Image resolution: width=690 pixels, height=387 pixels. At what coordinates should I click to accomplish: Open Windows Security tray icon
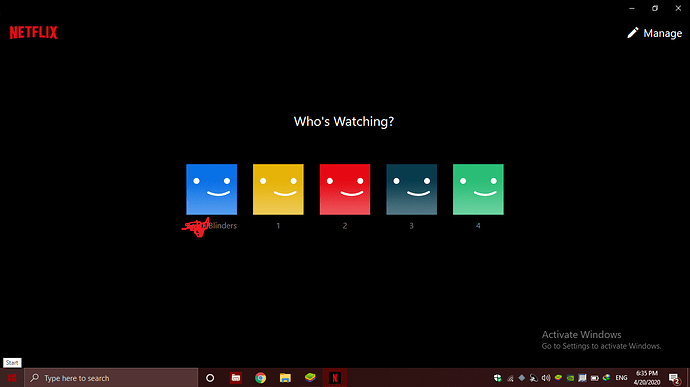(498, 378)
